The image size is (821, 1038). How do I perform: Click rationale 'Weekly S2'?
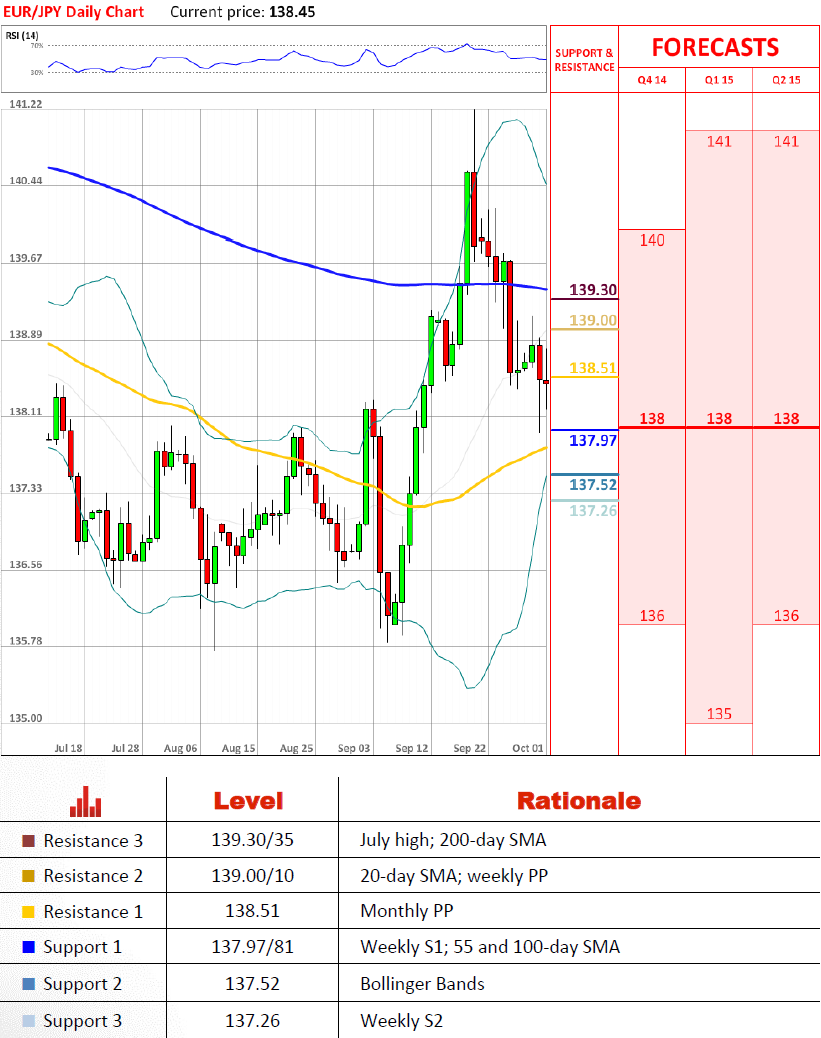tap(401, 1021)
